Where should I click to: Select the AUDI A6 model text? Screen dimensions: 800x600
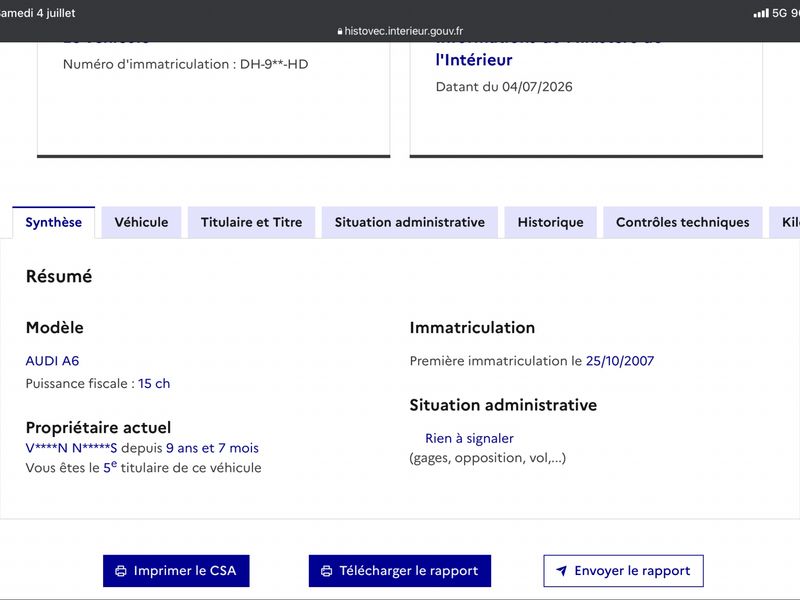point(53,361)
